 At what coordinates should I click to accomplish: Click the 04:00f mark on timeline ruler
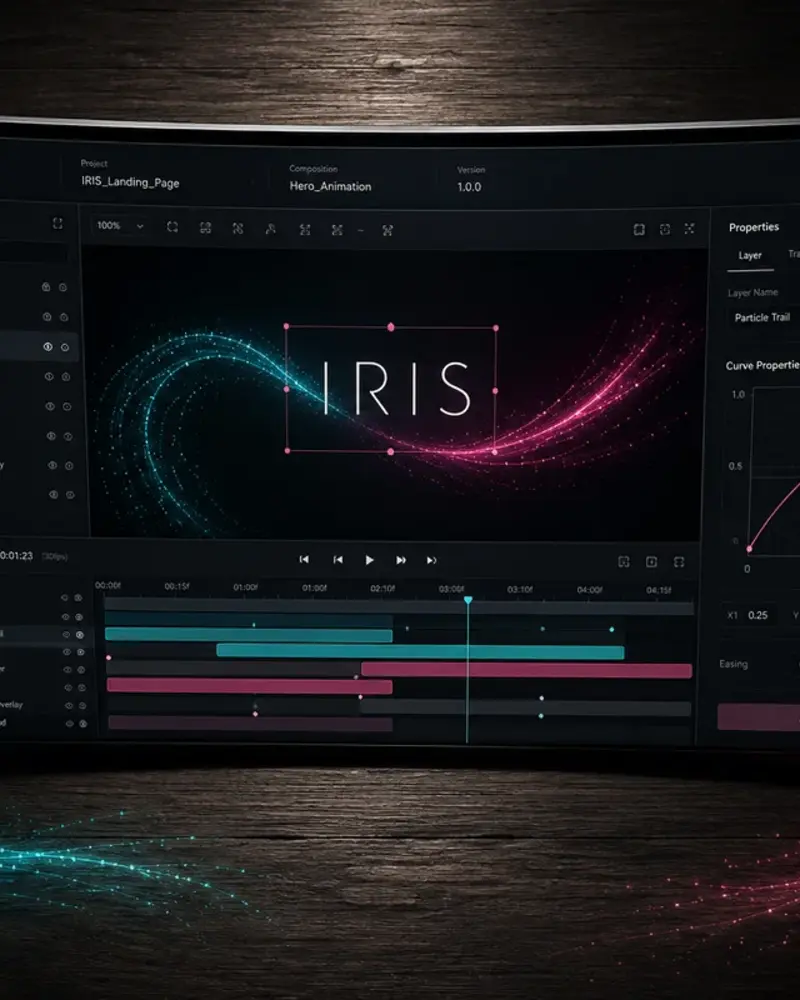coord(589,590)
